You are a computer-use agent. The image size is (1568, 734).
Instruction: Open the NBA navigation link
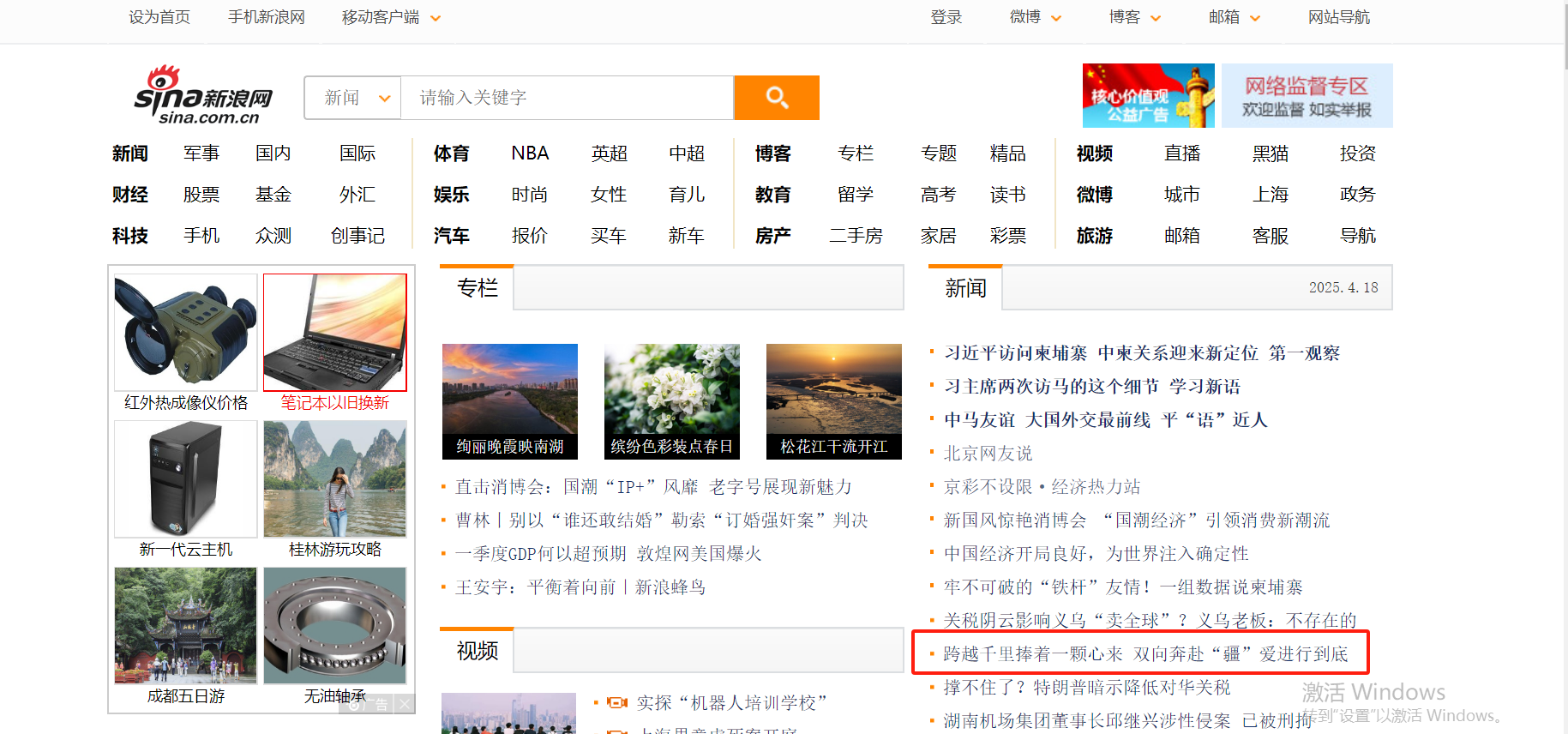tap(530, 153)
